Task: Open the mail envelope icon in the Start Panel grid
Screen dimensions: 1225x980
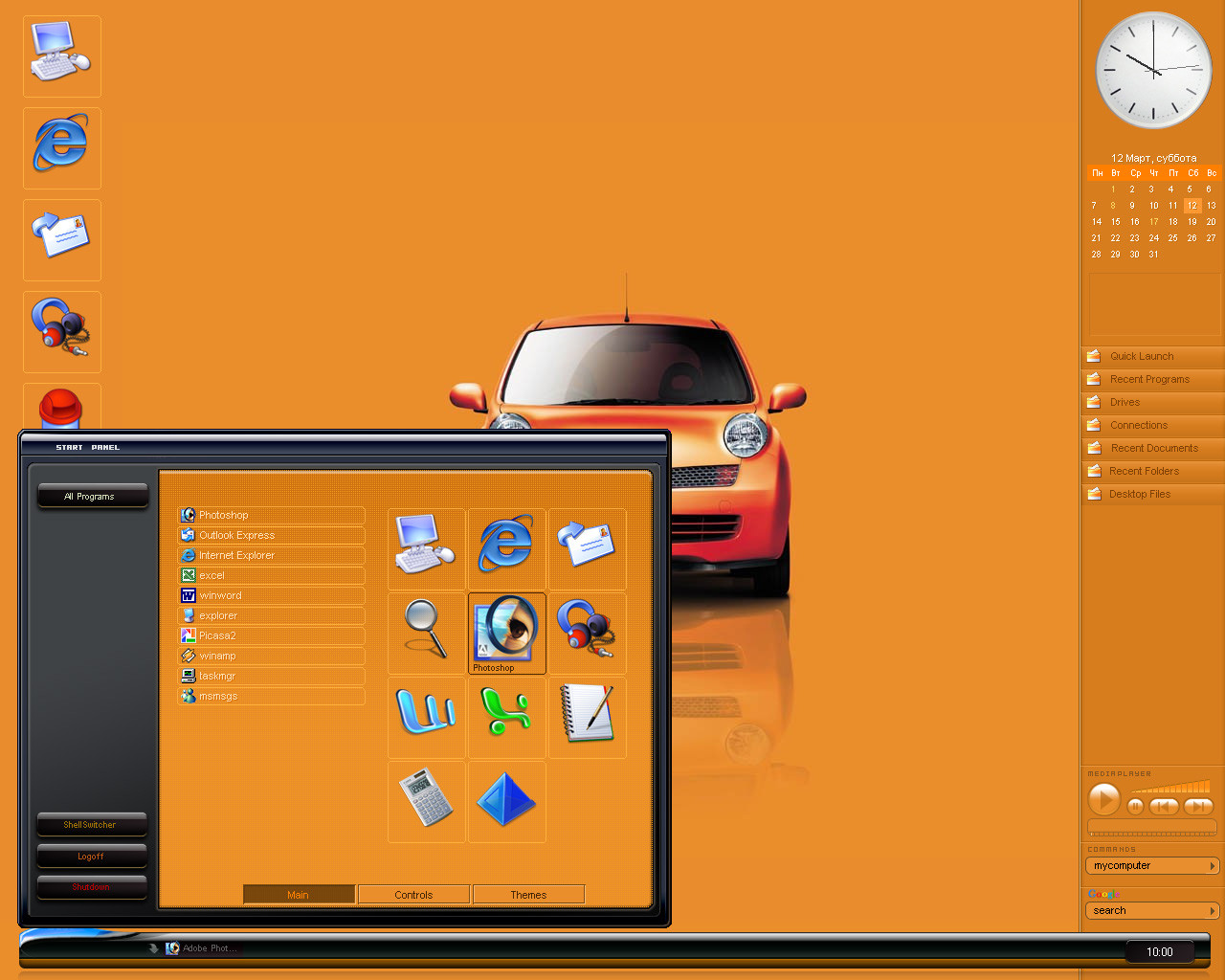Action: coord(587,548)
